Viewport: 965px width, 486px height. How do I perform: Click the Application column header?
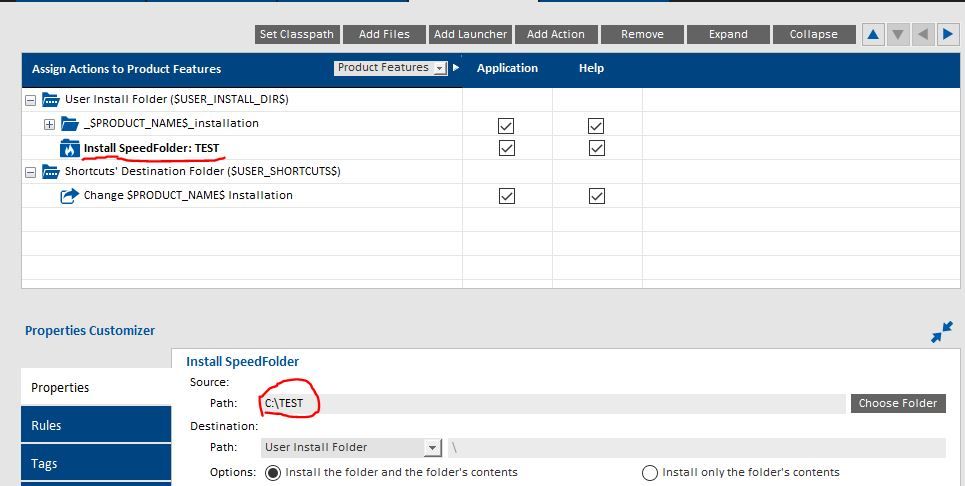point(507,68)
